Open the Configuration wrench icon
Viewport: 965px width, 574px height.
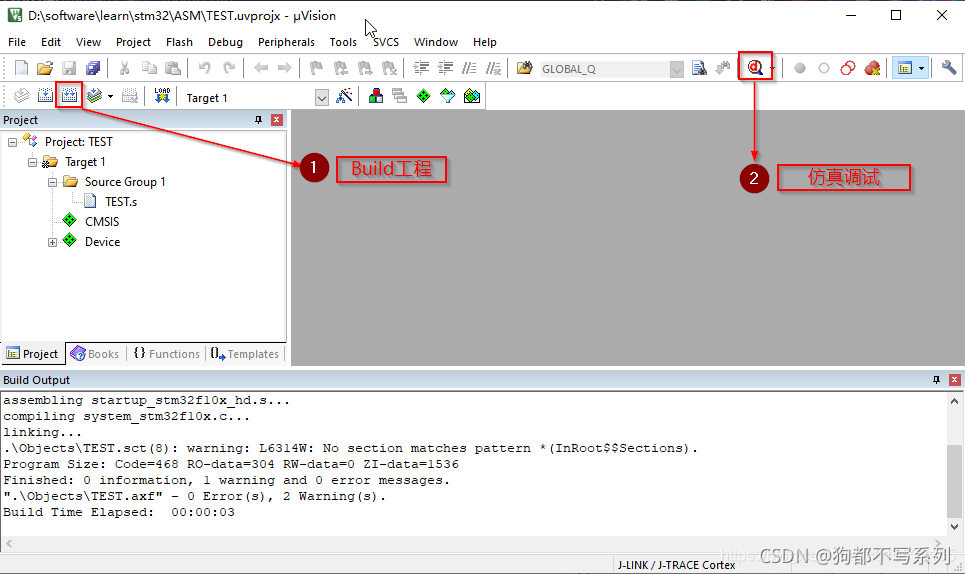tap(948, 68)
